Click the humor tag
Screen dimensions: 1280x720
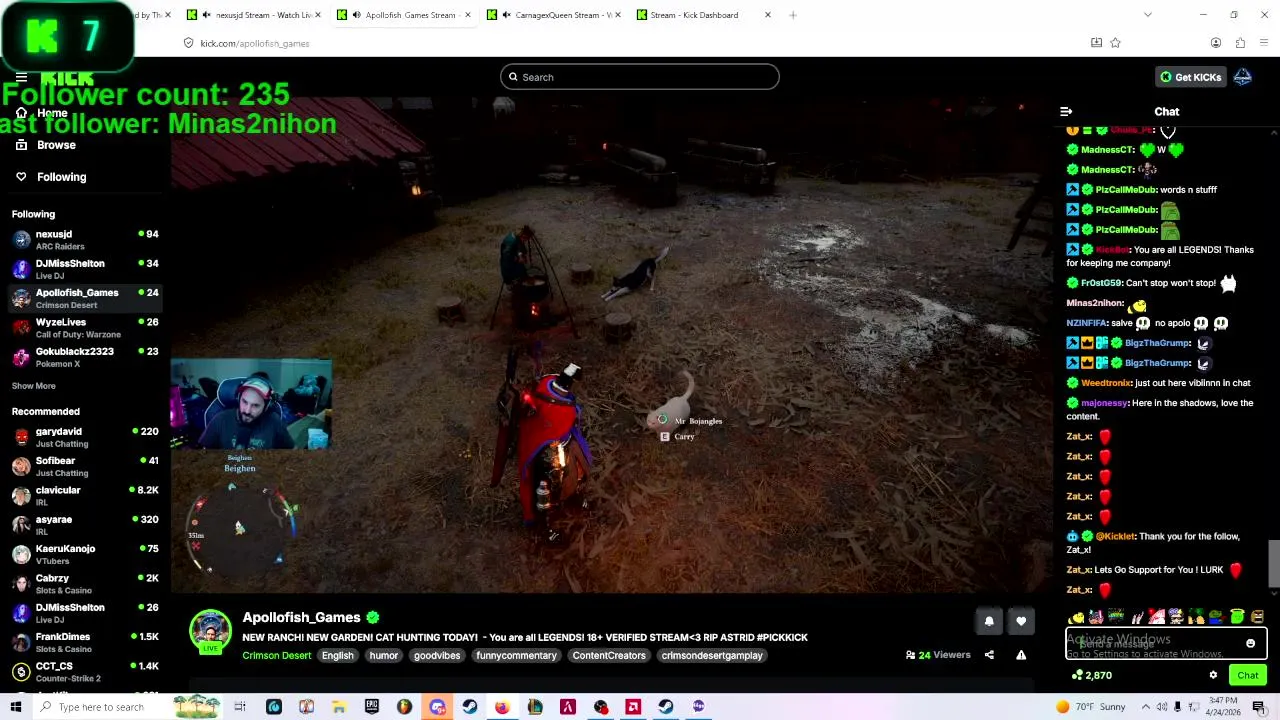(x=384, y=656)
